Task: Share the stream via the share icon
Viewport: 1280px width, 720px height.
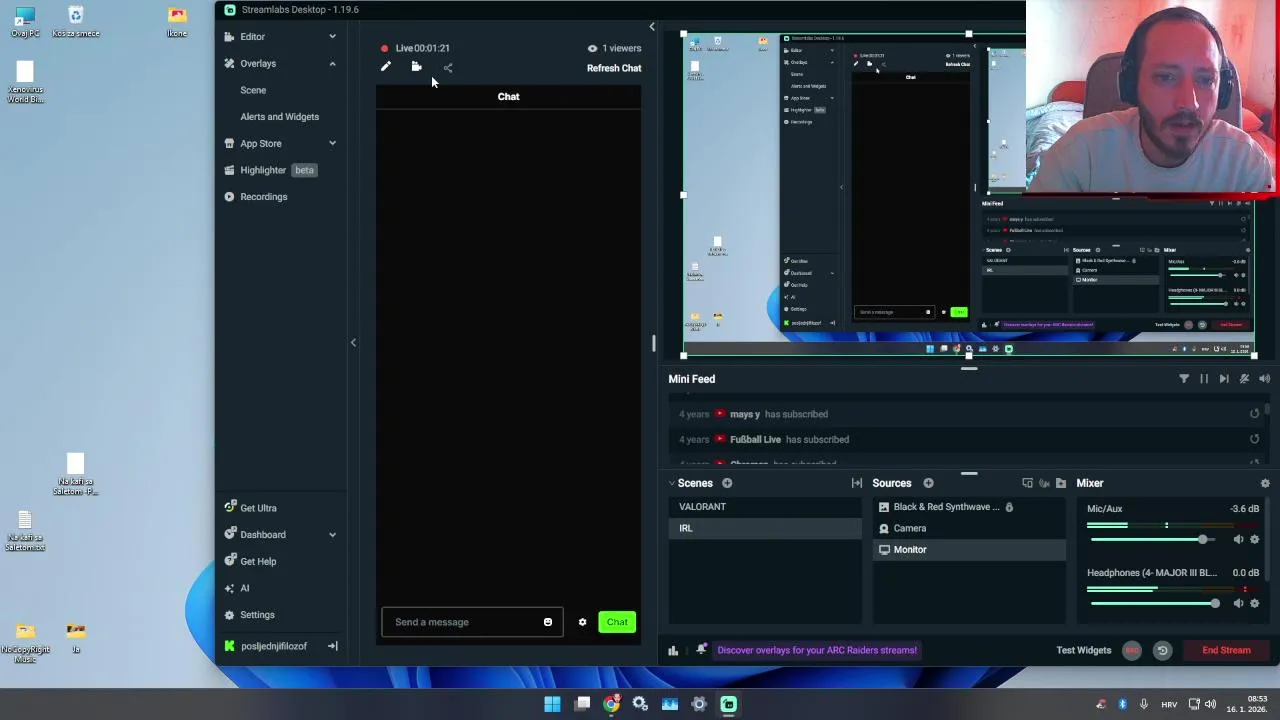Action: point(448,68)
